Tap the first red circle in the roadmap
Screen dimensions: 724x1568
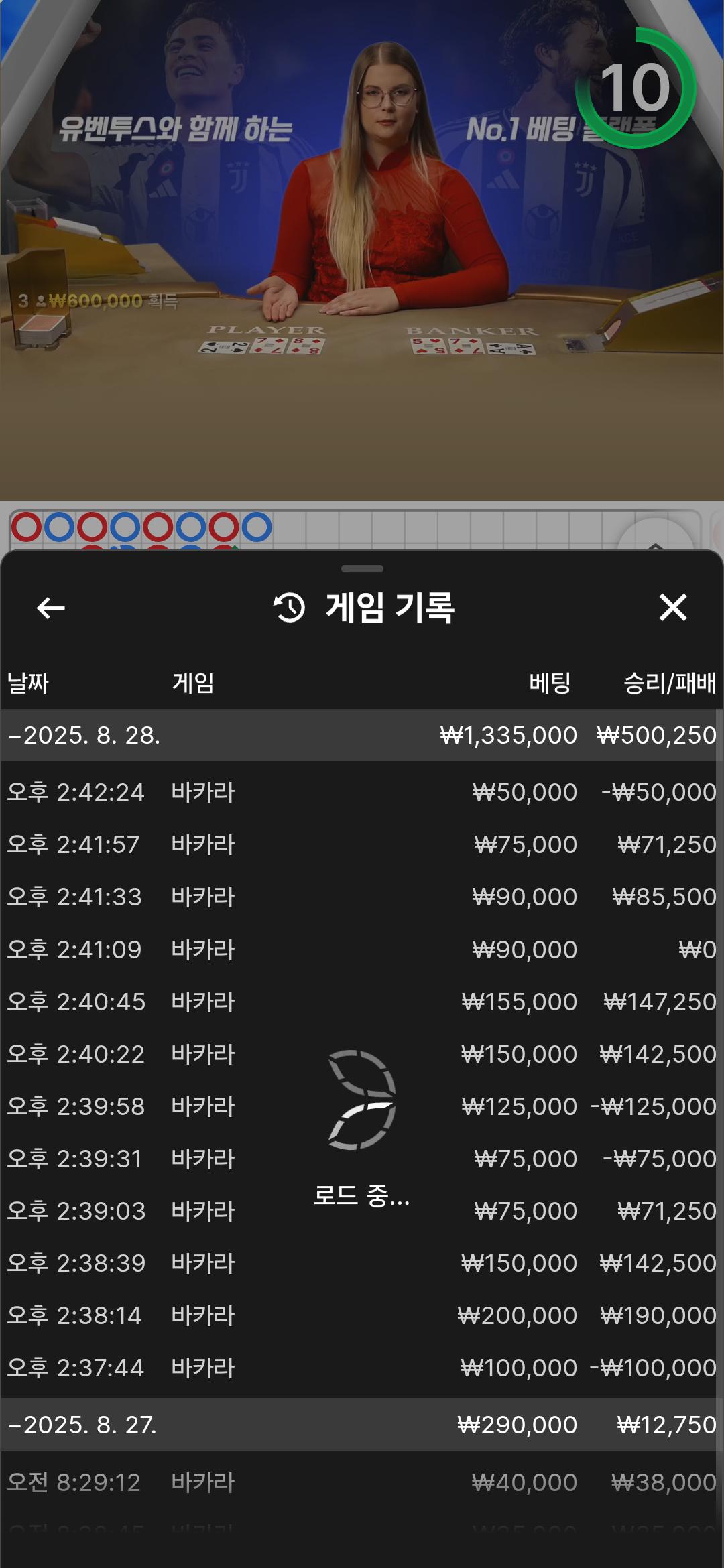coord(27,527)
